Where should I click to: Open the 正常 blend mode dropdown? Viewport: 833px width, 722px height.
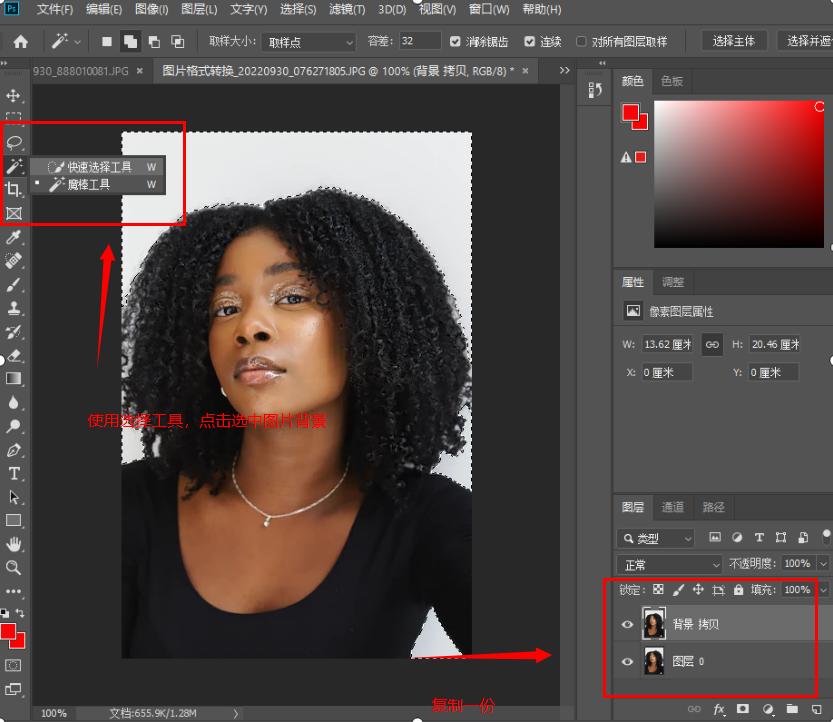pos(669,564)
